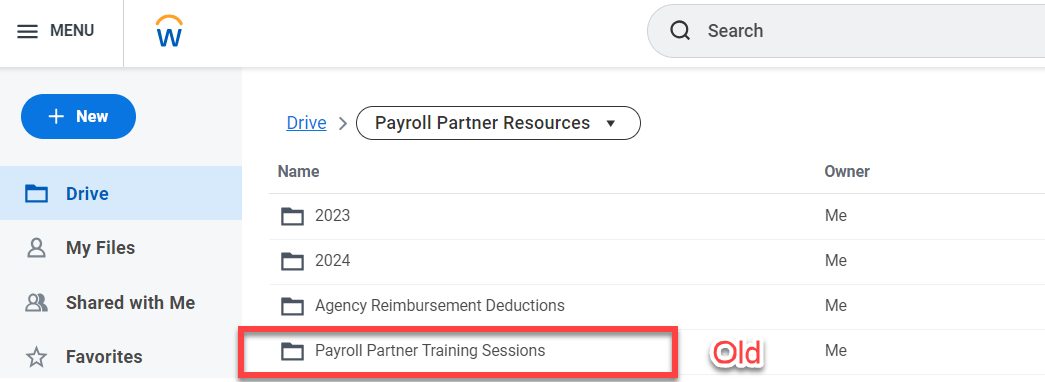Click the Favorites star icon
The width and height of the screenshot is (1045, 382).
pyautogui.click(x=36, y=357)
